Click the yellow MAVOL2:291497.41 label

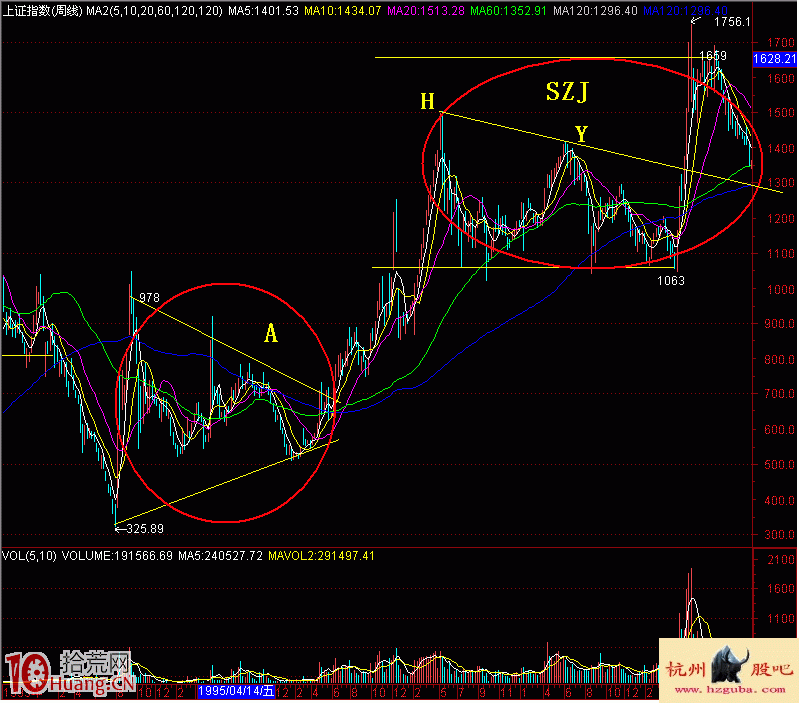(x=322, y=556)
